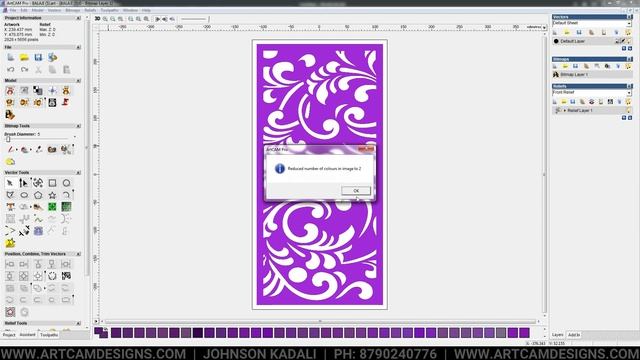Click the purple panel design in canvas
The image size is (640, 360).
click(x=320, y=175)
